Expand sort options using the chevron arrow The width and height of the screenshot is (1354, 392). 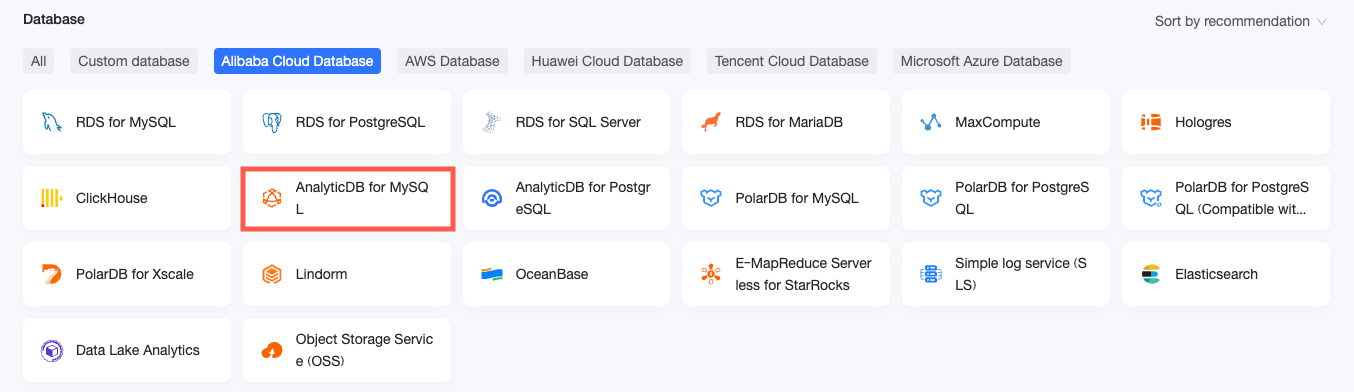pos(1322,21)
